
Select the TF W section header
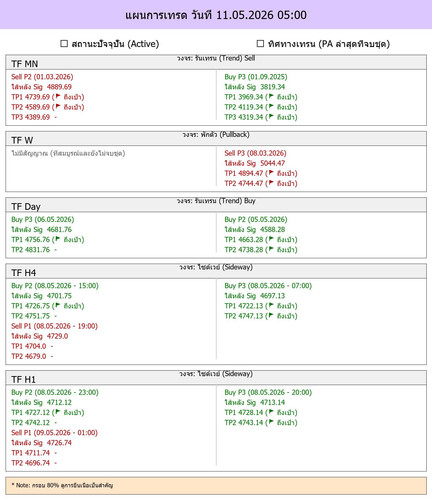coord(216,138)
